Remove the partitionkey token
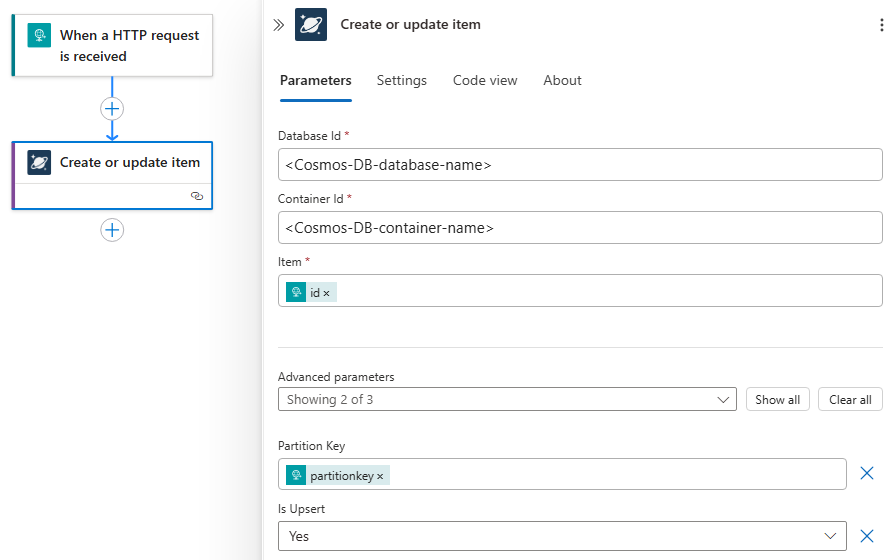890x560 pixels. 380,476
